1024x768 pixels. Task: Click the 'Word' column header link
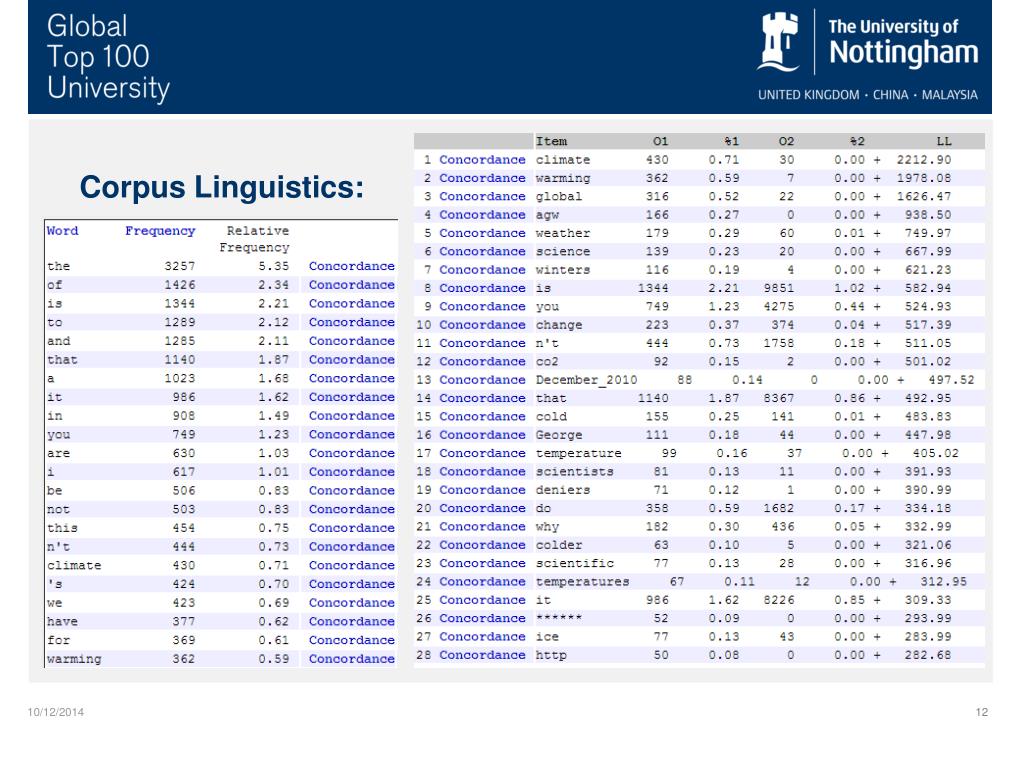63,231
